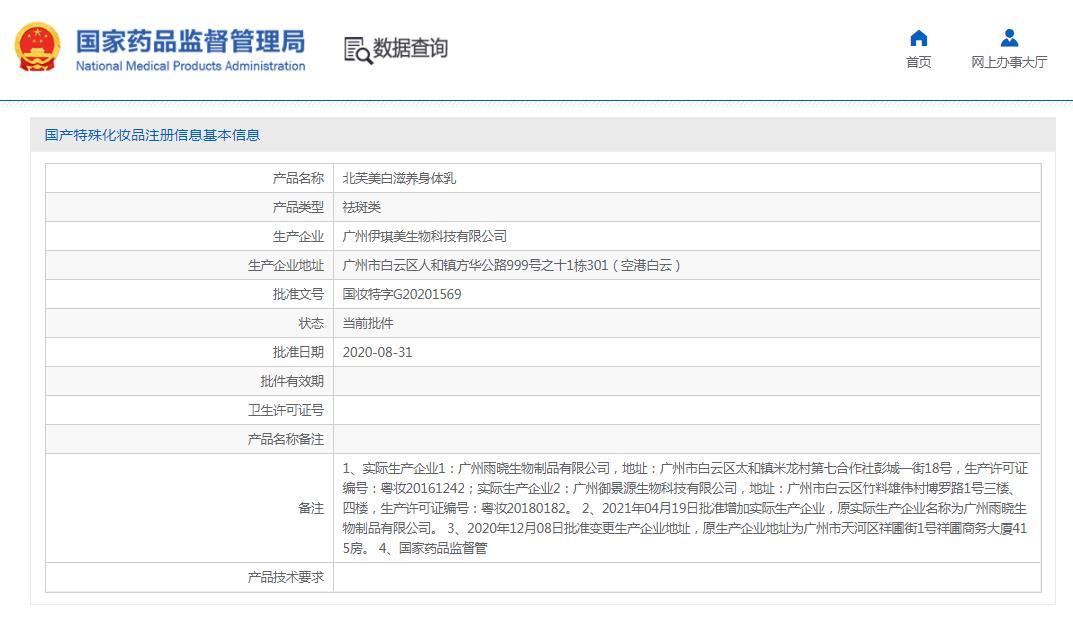Click approval number 国妆特字G20201569
Screen dimensions: 1073x617
402,294
